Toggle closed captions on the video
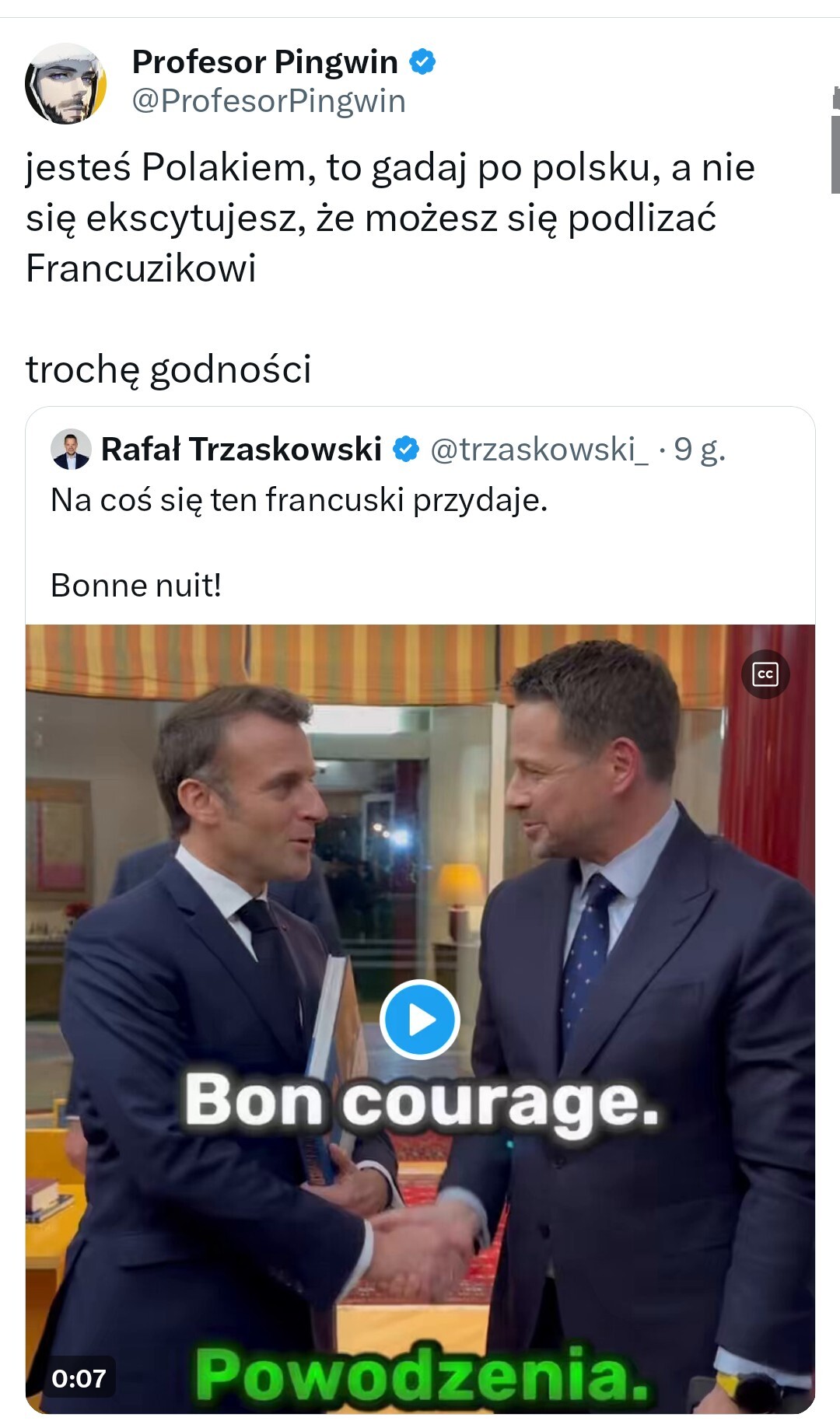The height and width of the screenshot is (1421, 840). tap(765, 674)
